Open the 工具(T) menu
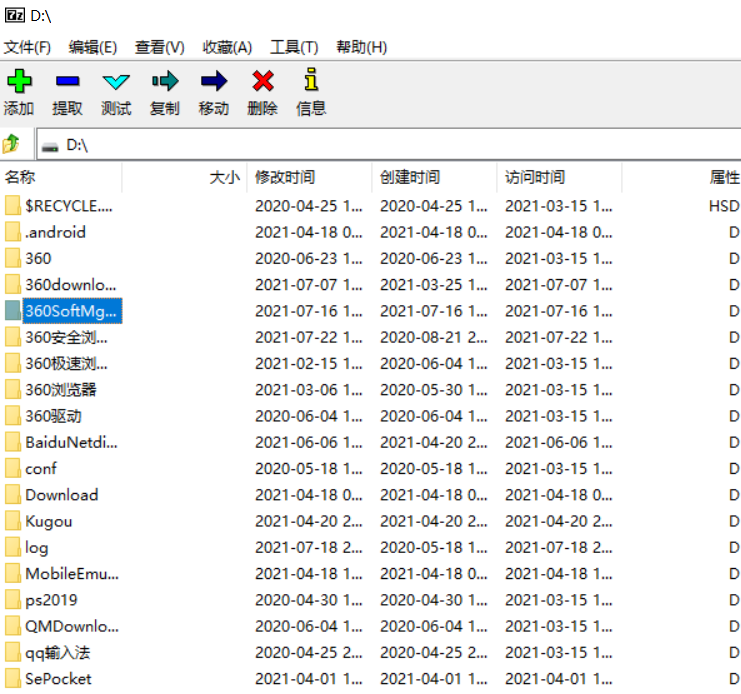The width and height of the screenshot is (741, 694). (294, 47)
